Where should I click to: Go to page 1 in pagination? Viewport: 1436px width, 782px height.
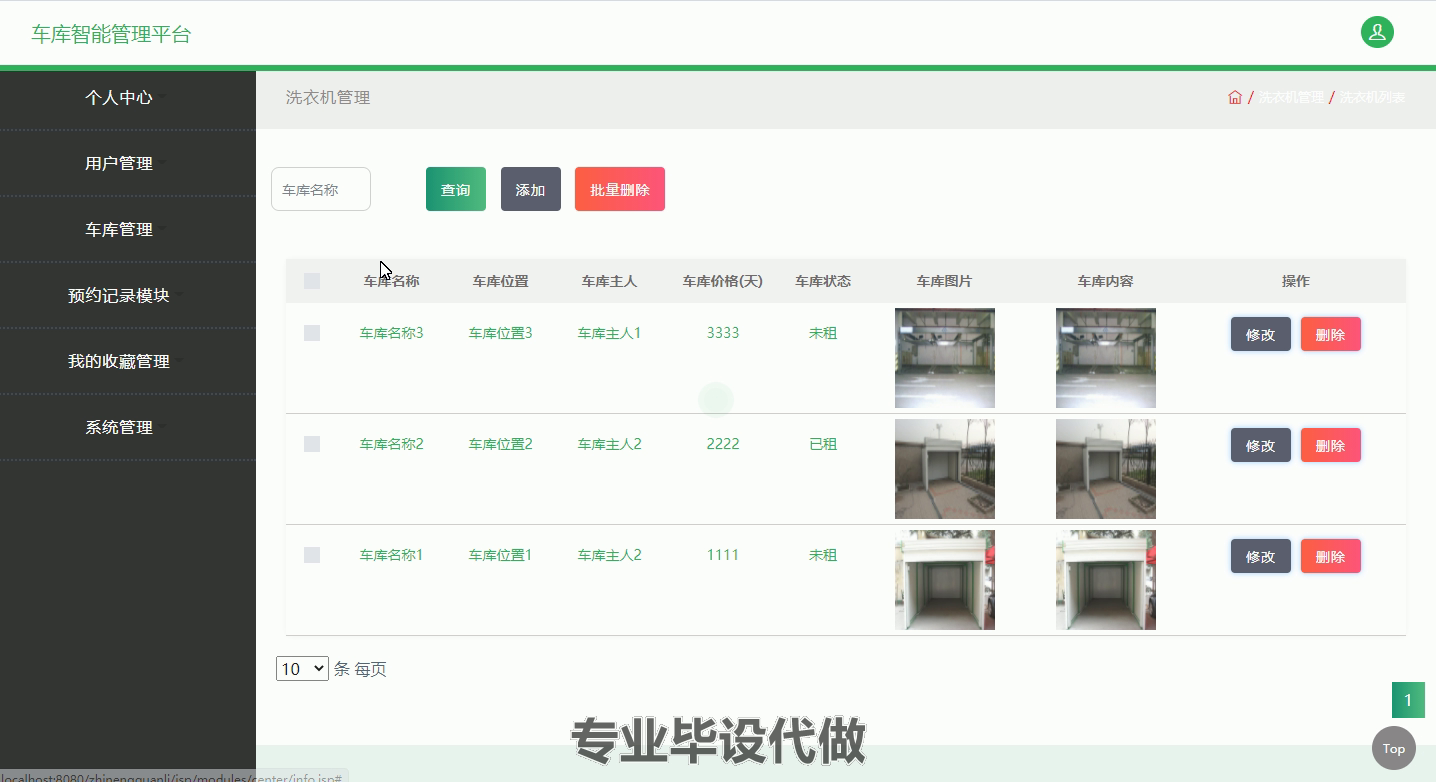coord(1408,700)
